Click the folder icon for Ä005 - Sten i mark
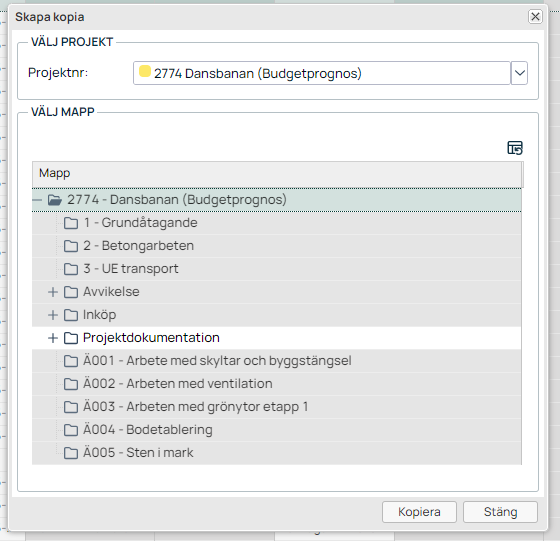Screen dimensions: 560x541 click(71, 453)
